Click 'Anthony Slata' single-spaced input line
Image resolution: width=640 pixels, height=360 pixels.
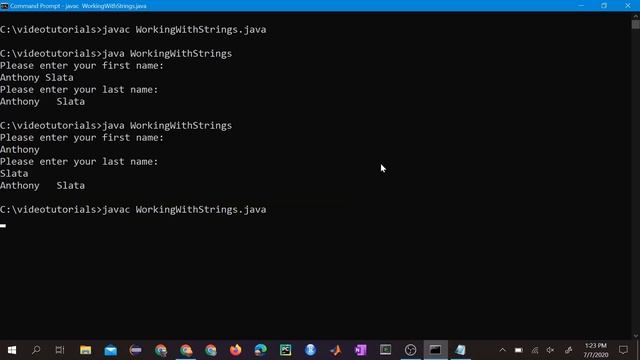[x=37, y=78]
